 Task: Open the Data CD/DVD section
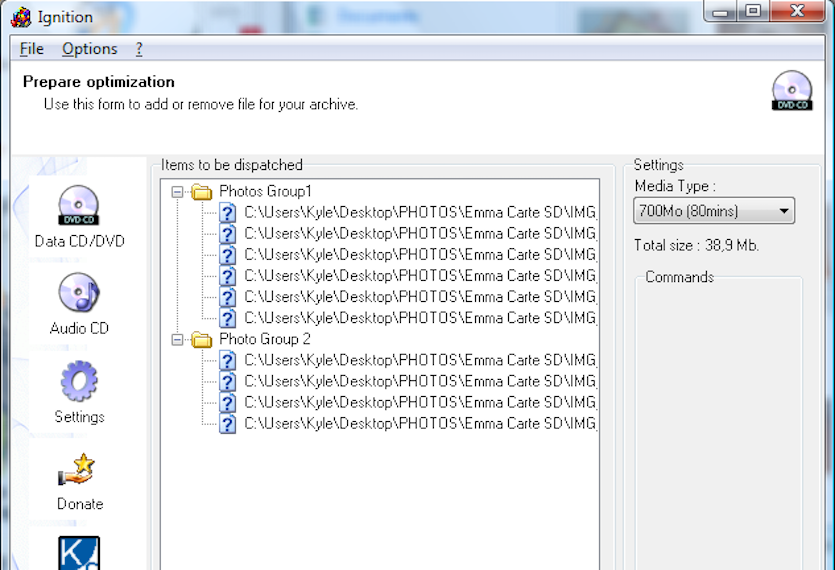(x=79, y=205)
